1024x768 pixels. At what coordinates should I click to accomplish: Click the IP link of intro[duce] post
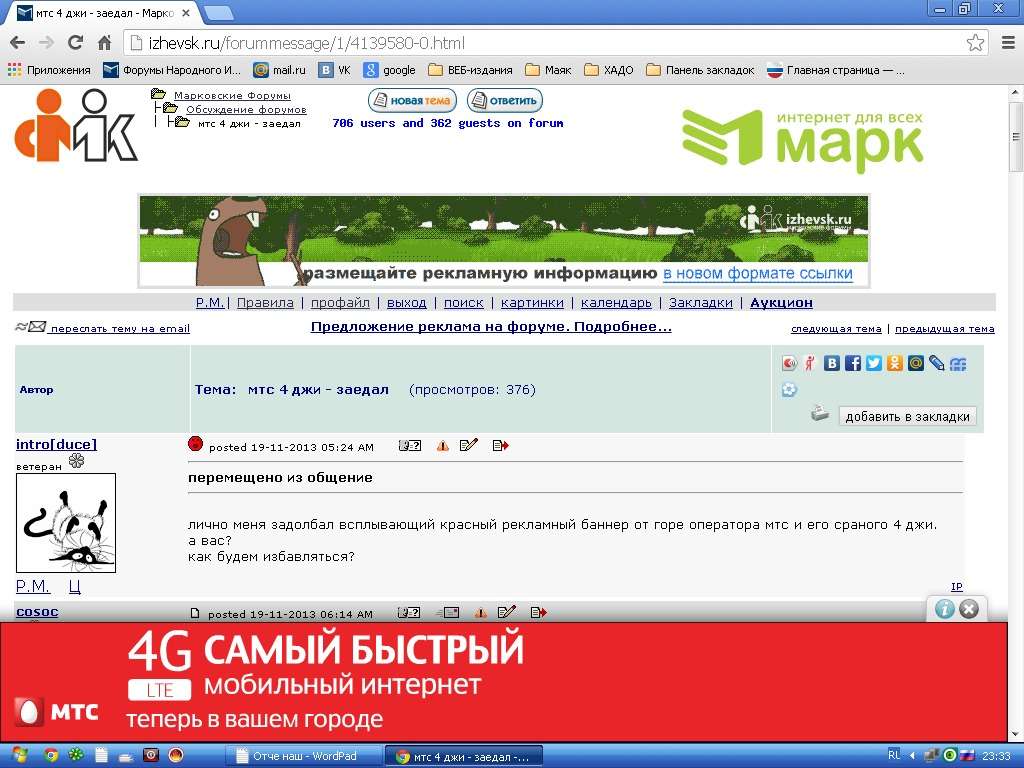pyautogui.click(x=957, y=586)
